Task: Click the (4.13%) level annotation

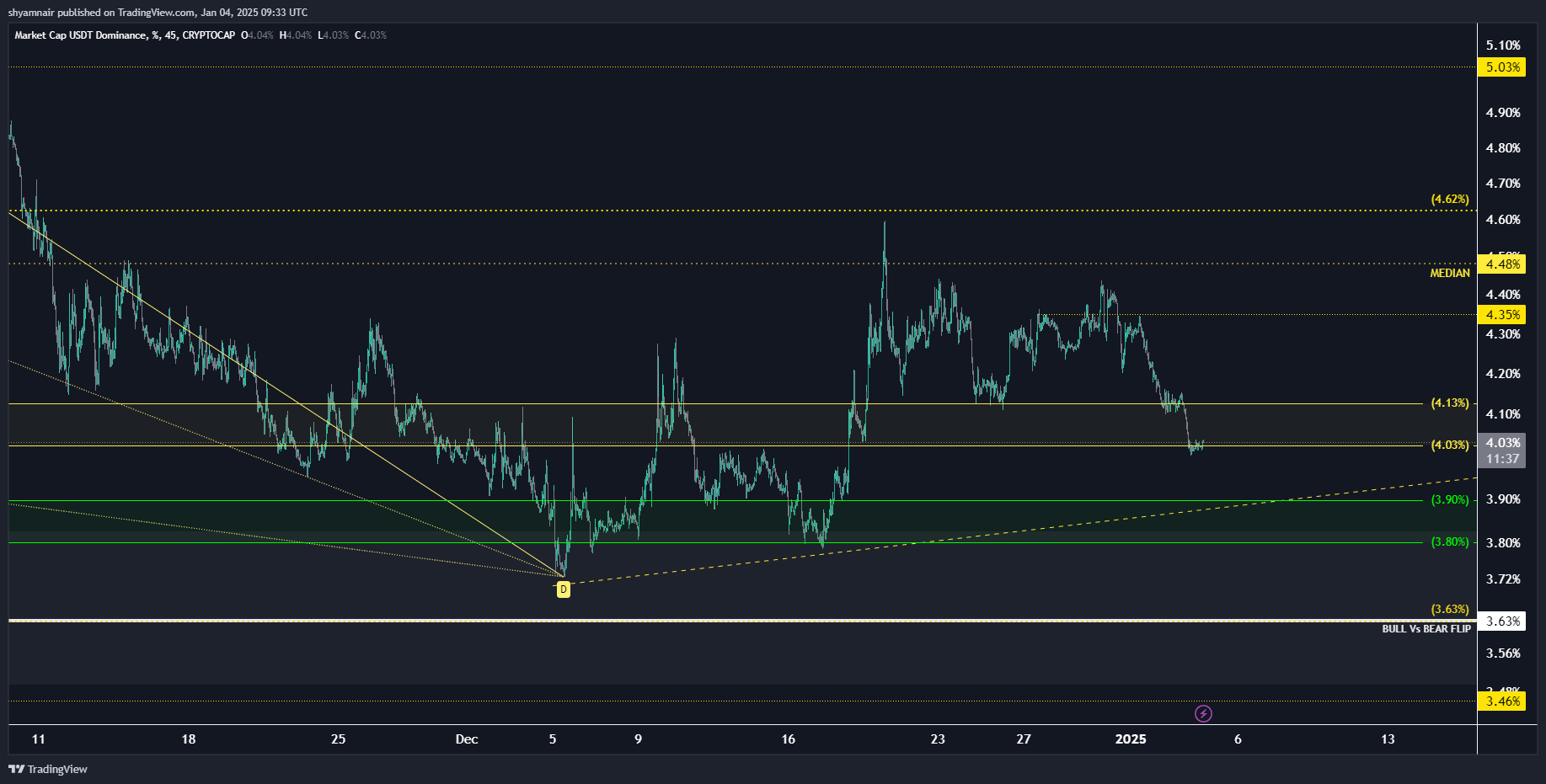Action: click(x=1450, y=403)
